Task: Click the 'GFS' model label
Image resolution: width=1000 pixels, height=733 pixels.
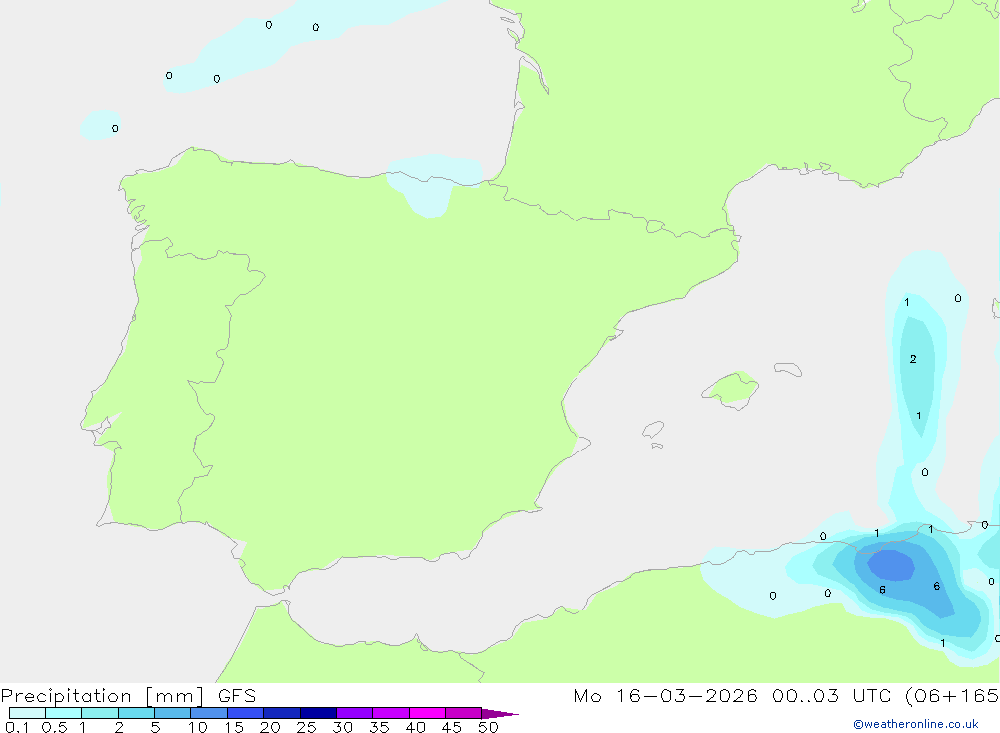Action: (237, 696)
